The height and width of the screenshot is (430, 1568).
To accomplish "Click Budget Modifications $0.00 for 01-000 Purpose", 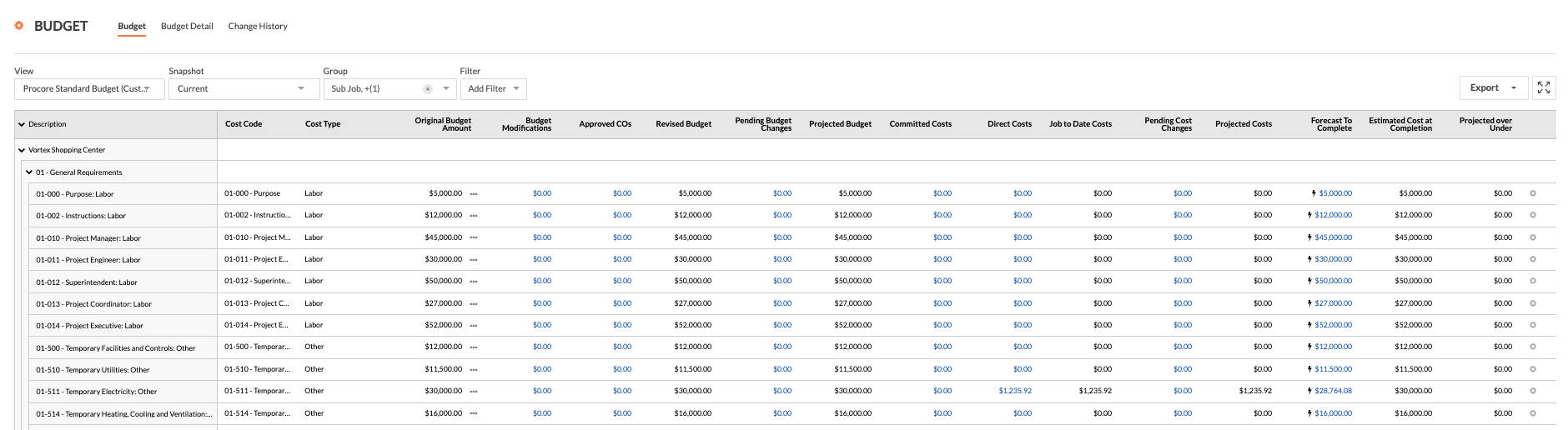I will (x=542, y=193).
